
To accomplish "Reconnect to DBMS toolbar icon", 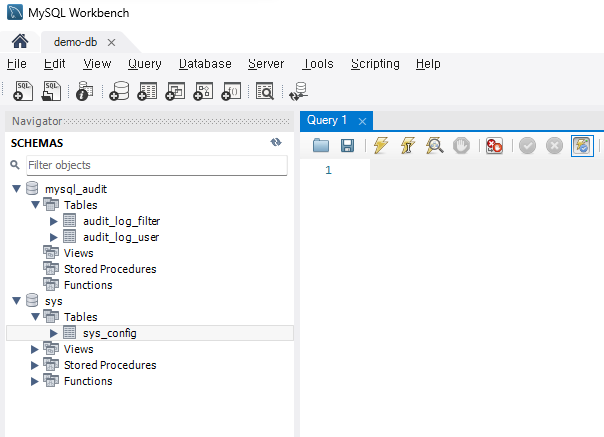I will click(299, 91).
